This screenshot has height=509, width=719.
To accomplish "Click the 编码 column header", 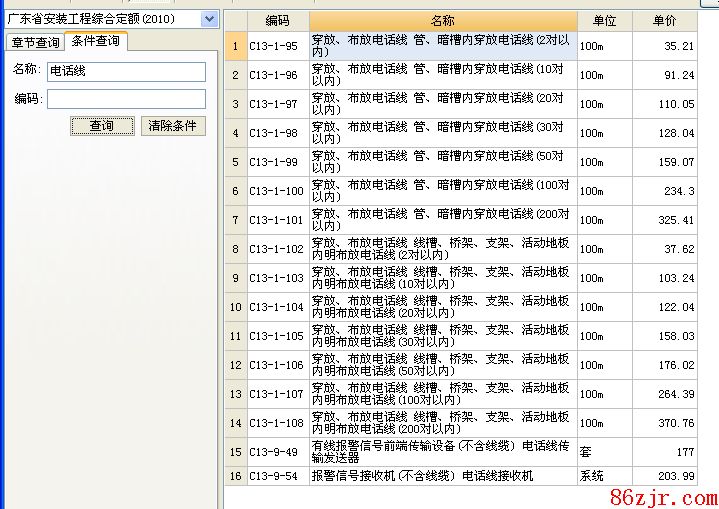I will 277,21.
